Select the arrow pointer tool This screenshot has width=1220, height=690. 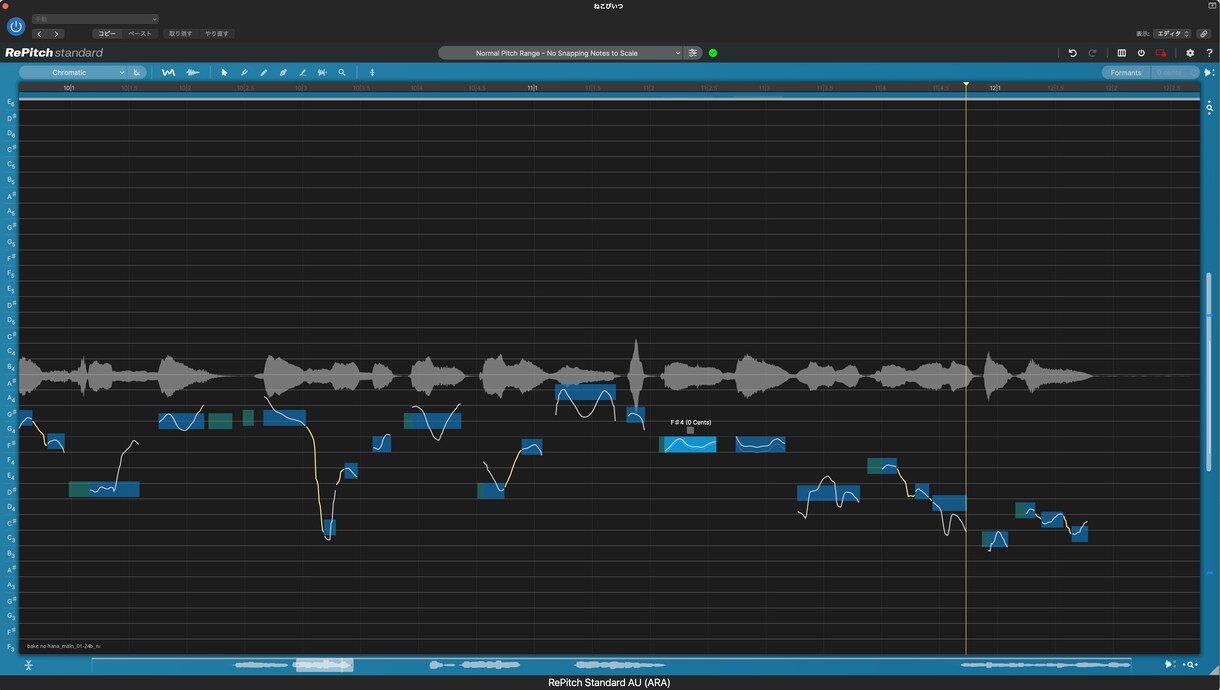(224, 72)
